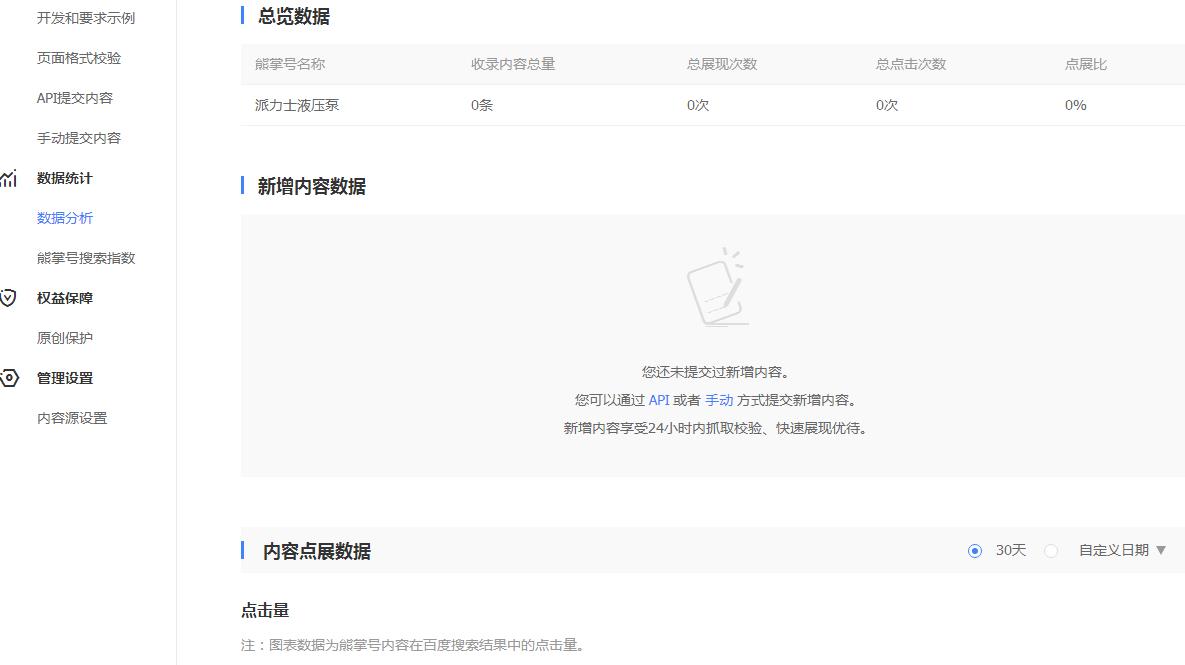Open the 开发和要求示例 page
Viewport: 1185px width, 665px height.
(84, 17)
